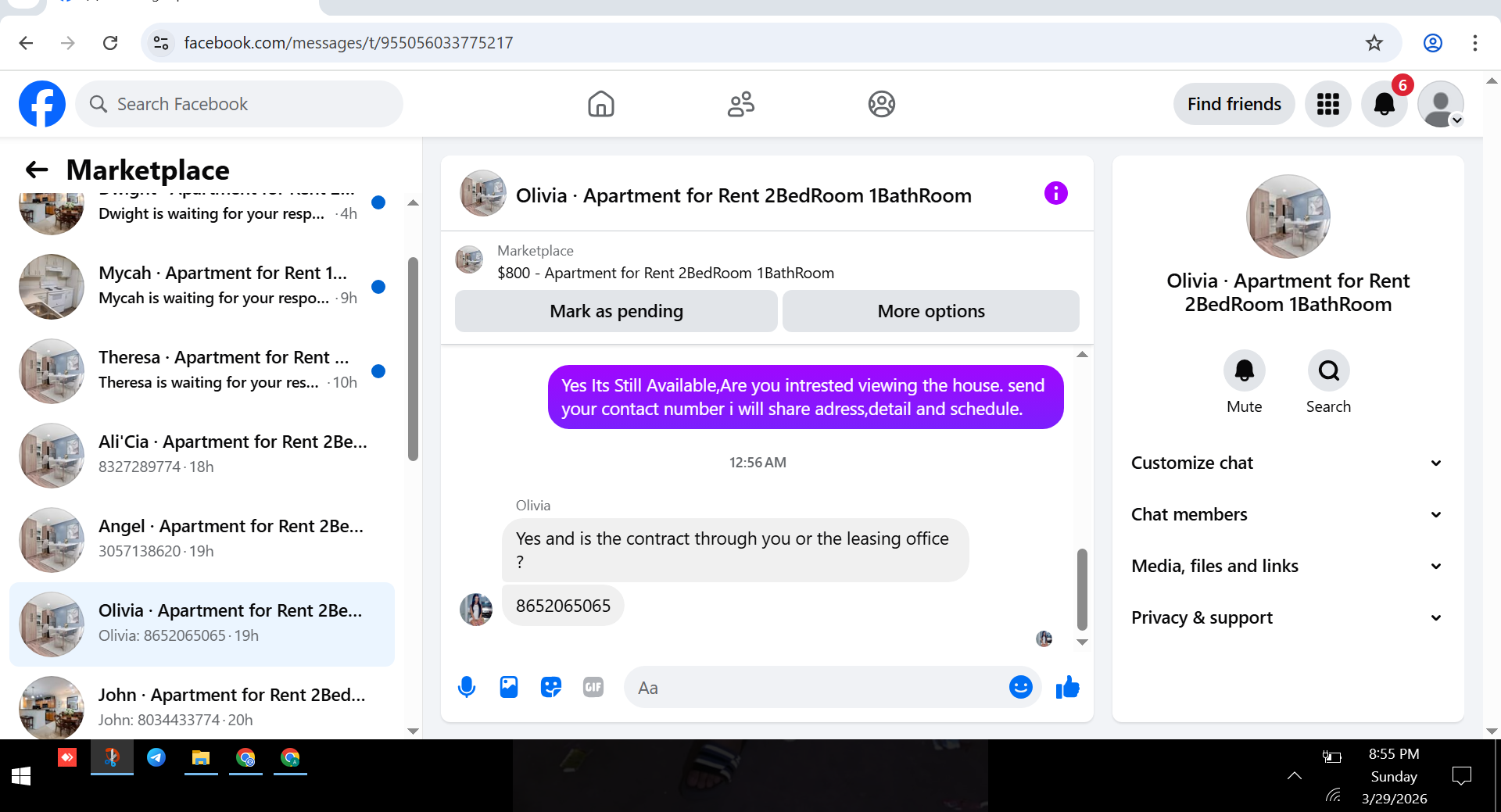Click the voice clip microphone icon
The width and height of the screenshot is (1501, 812).
pyautogui.click(x=467, y=688)
